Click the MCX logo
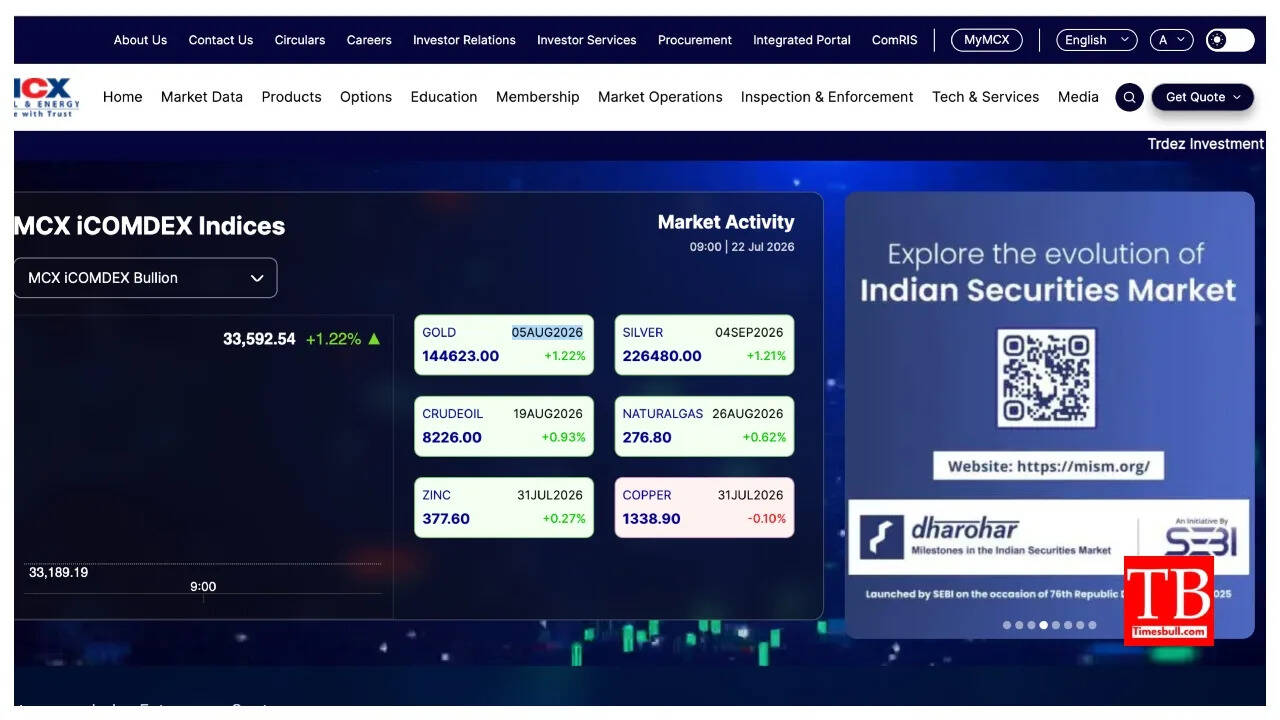The image size is (1280, 720). tap(46, 97)
